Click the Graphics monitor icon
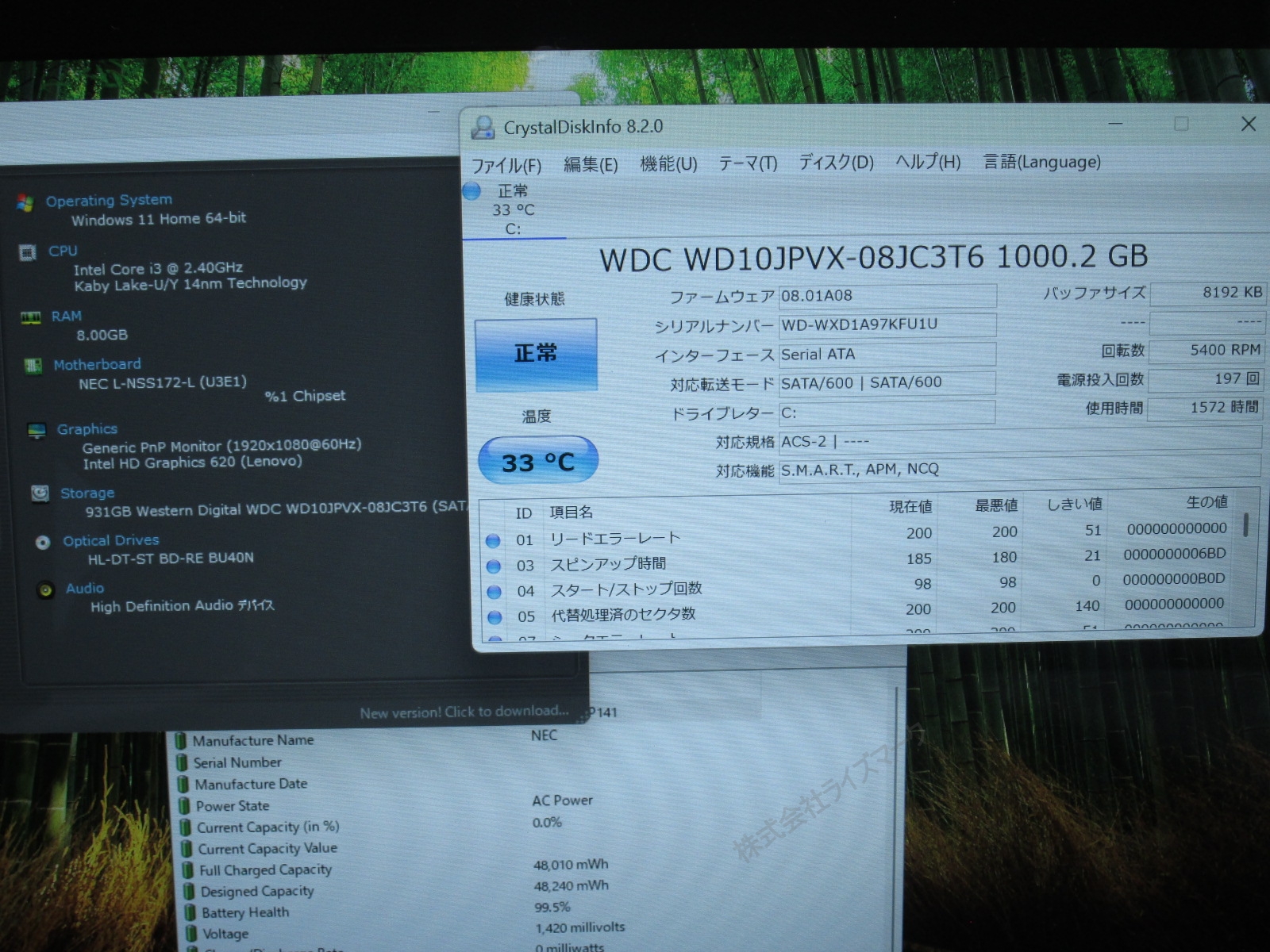Image resolution: width=1270 pixels, height=952 pixels. pyautogui.click(x=37, y=431)
